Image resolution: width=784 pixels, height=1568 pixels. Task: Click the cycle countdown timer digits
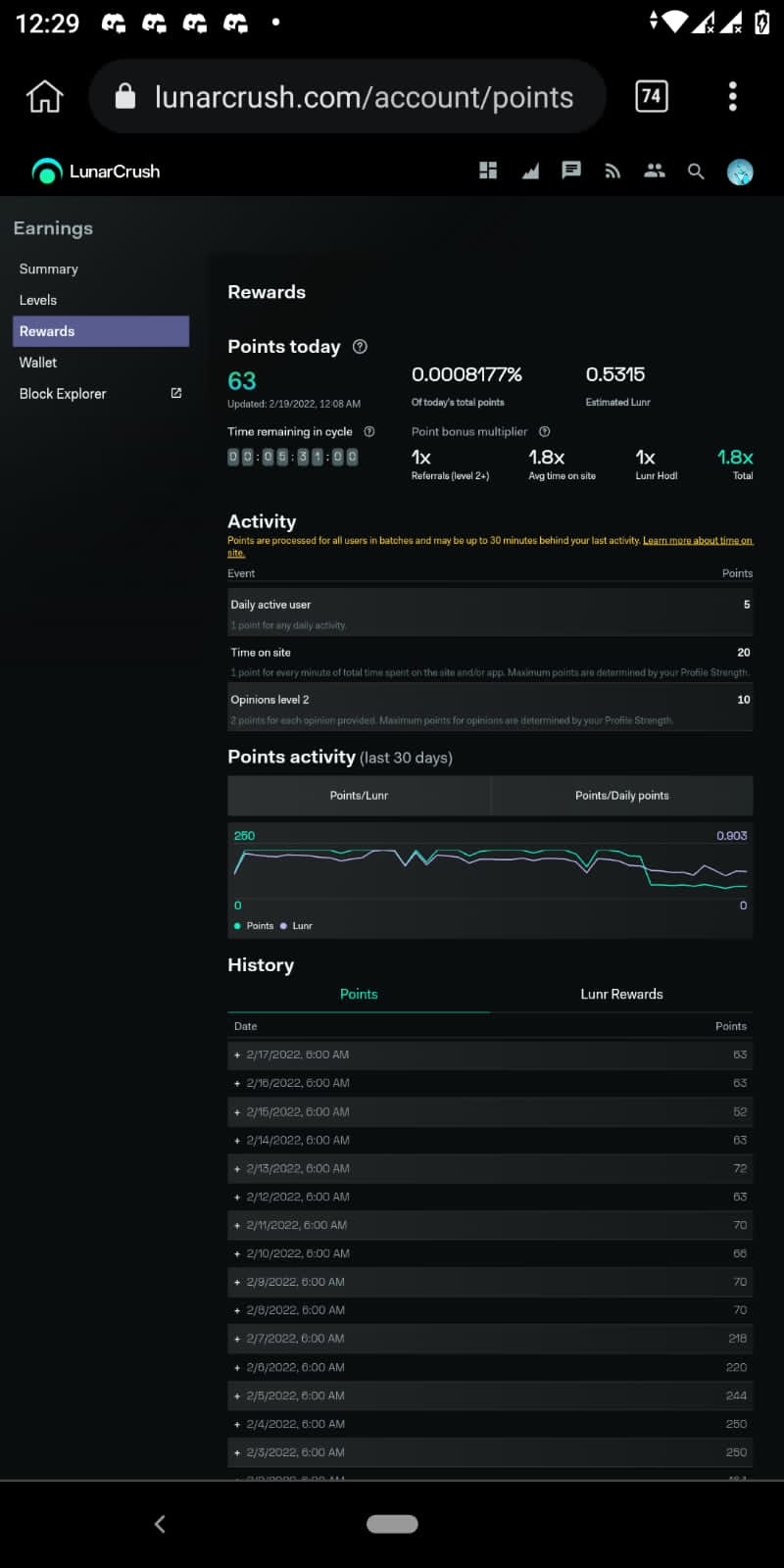(293, 457)
